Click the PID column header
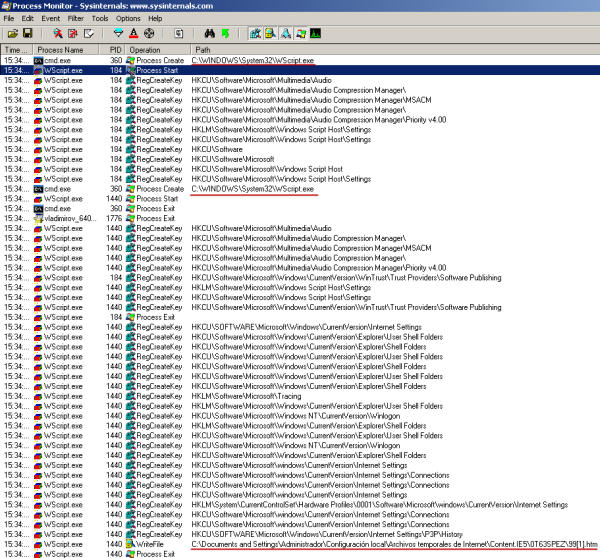This screenshot has height=558, width=600. pyautogui.click(x=112, y=50)
